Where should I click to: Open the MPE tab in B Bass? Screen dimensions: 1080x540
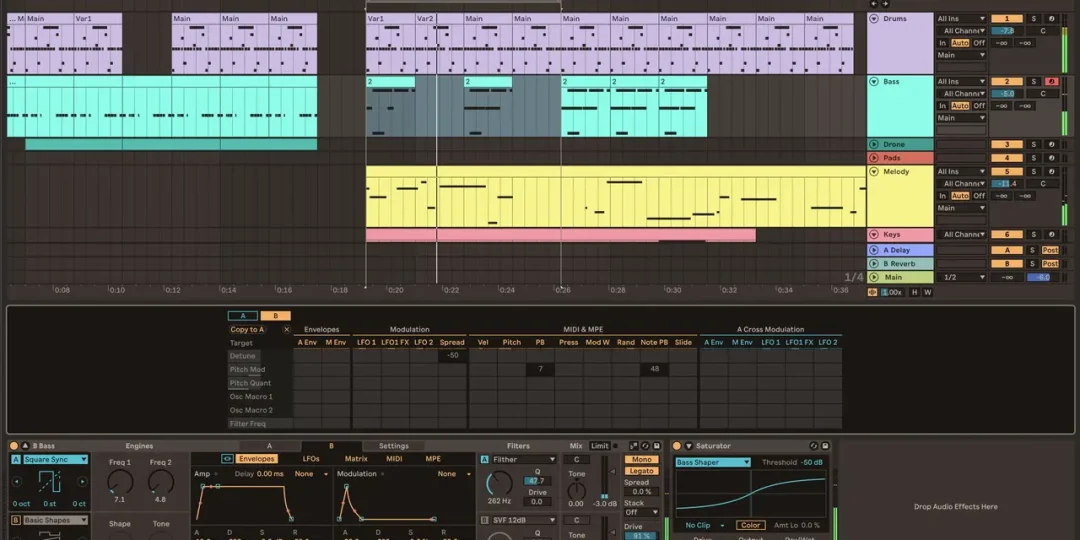[x=433, y=459]
